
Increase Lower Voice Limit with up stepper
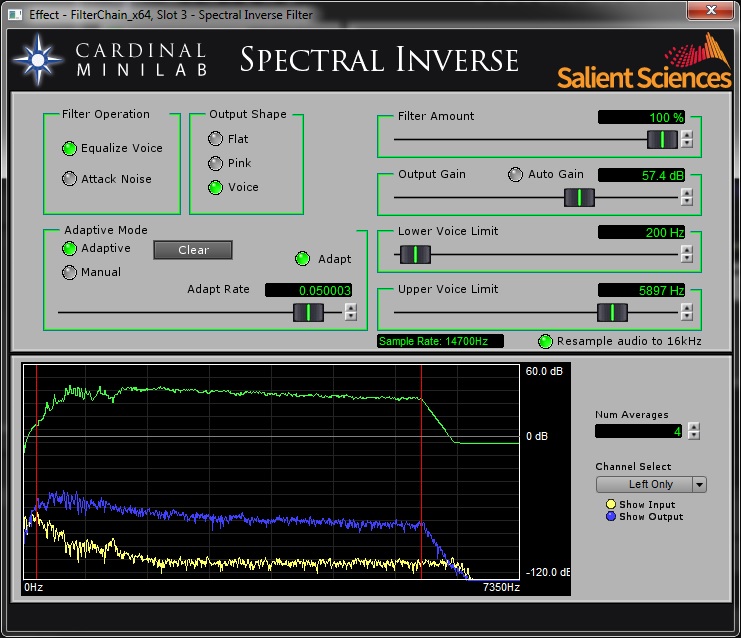[687, 250]
